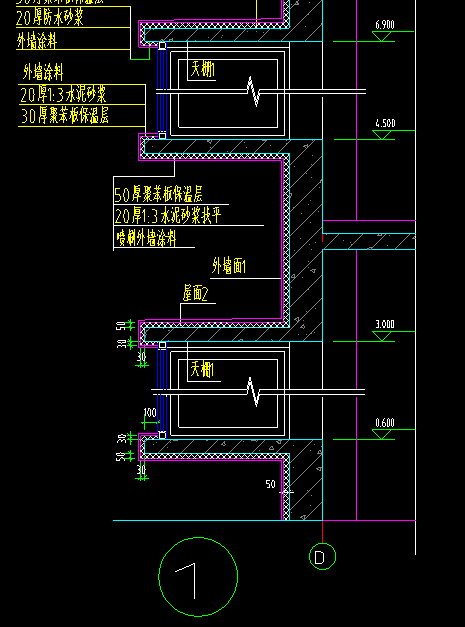465x627 pixels.
Task: Select the 6.900 elevation value
Action: pyautogui.click(x=385, y=25)
